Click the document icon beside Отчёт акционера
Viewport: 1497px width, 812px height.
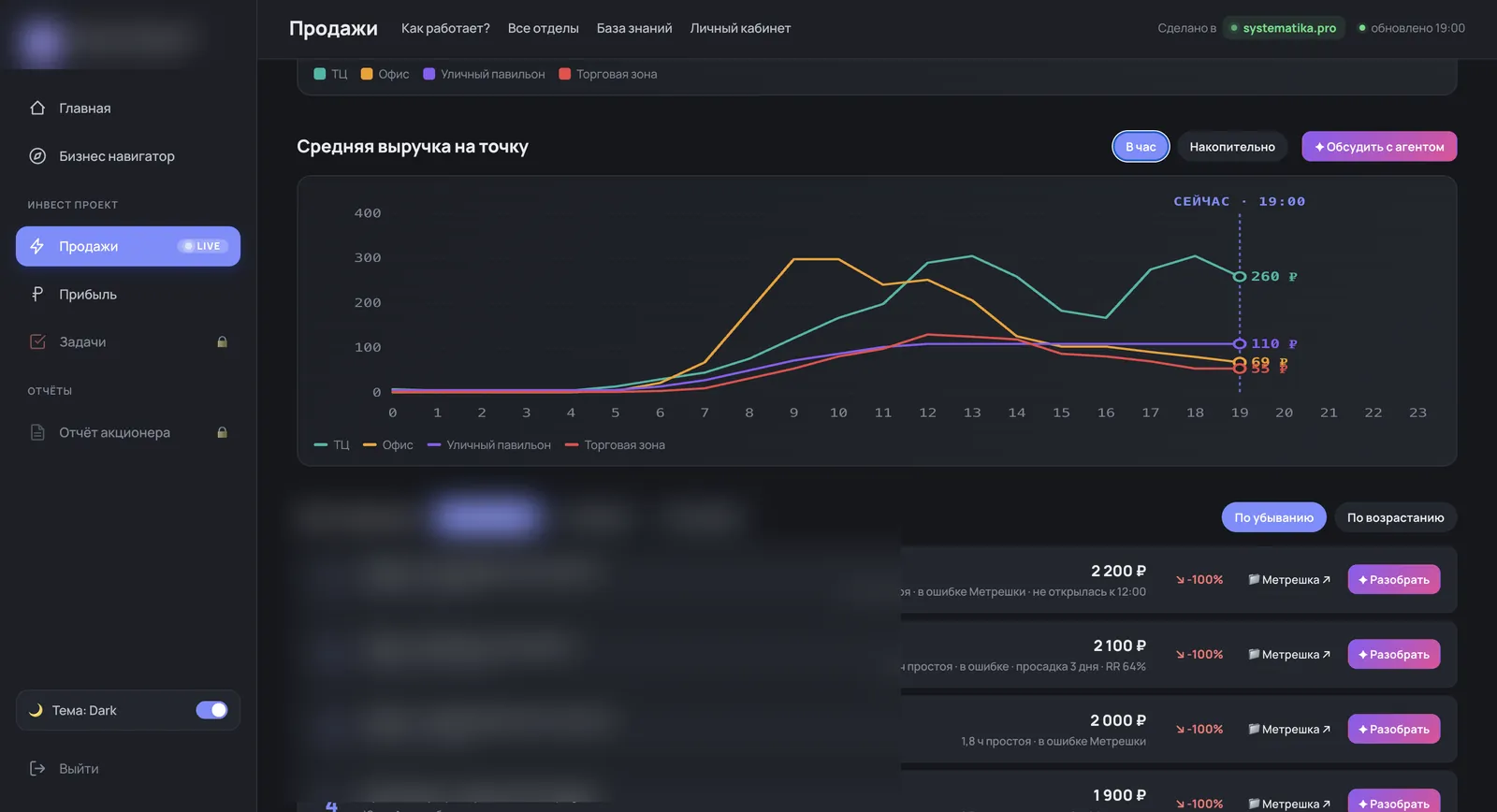[x=37, y=432]
